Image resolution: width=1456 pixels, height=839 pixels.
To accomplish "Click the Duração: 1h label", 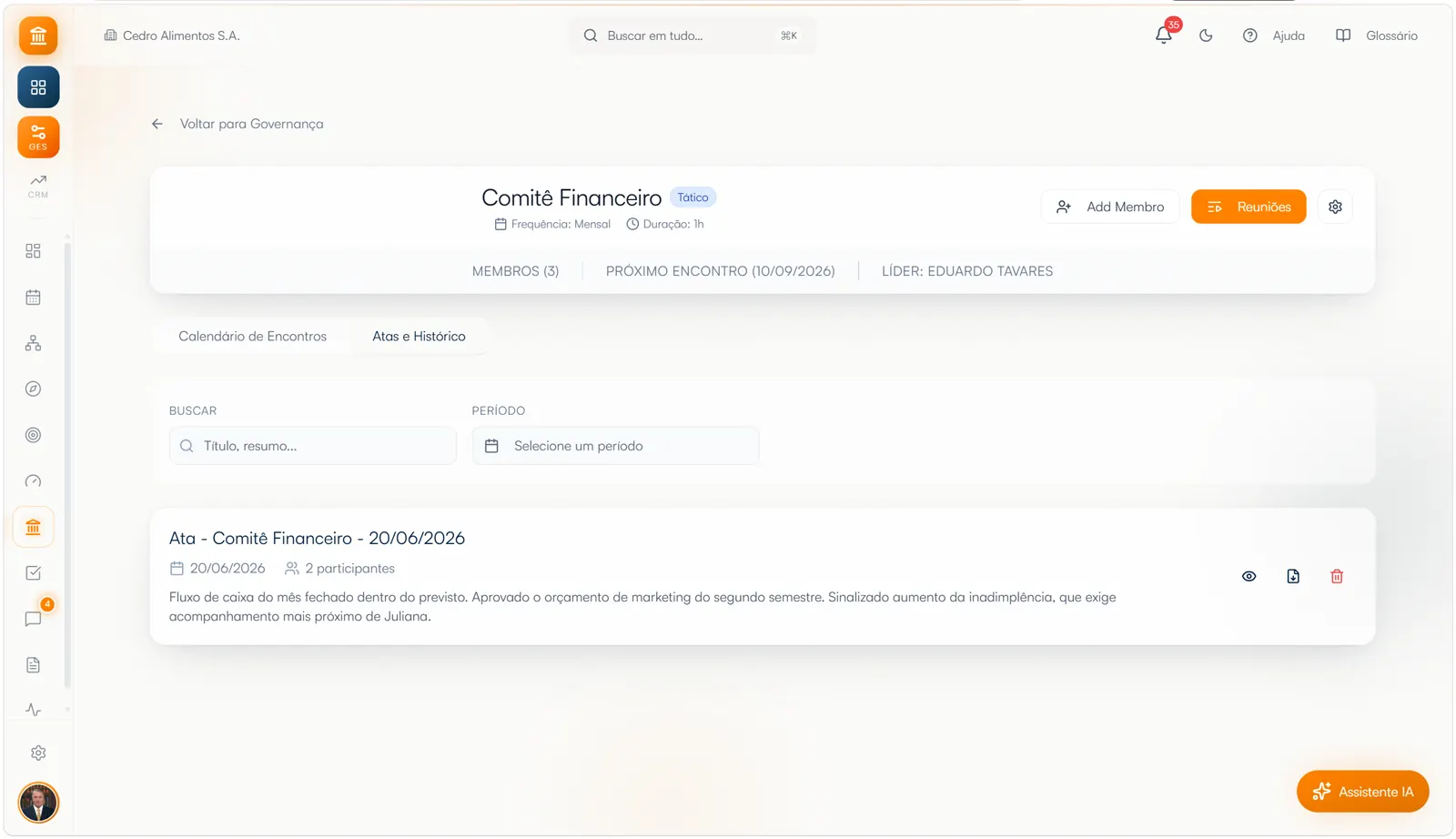I will (x=665, y=225).
